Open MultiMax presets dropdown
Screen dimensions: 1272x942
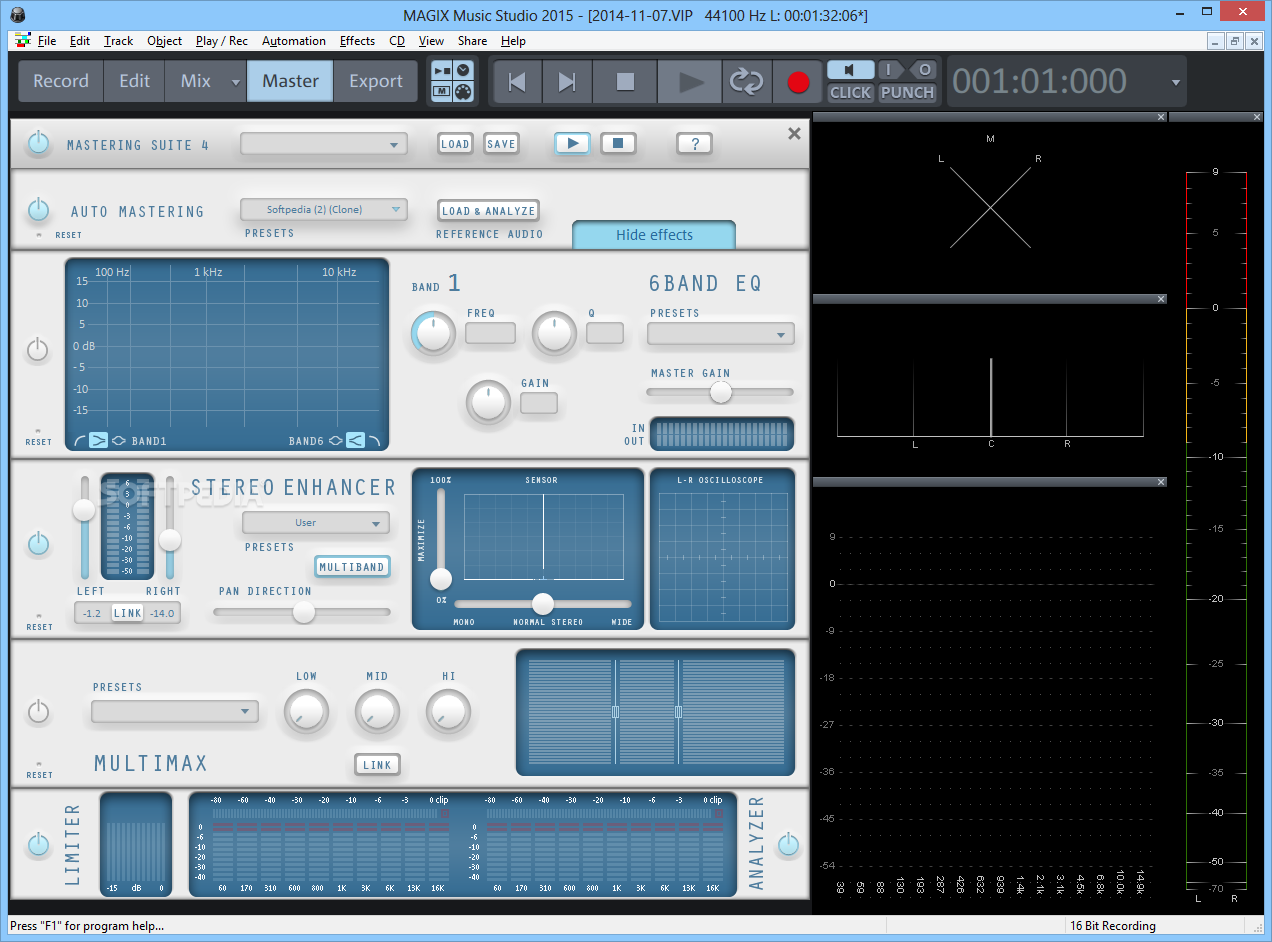pyautogui.click(x=175, y=711)
